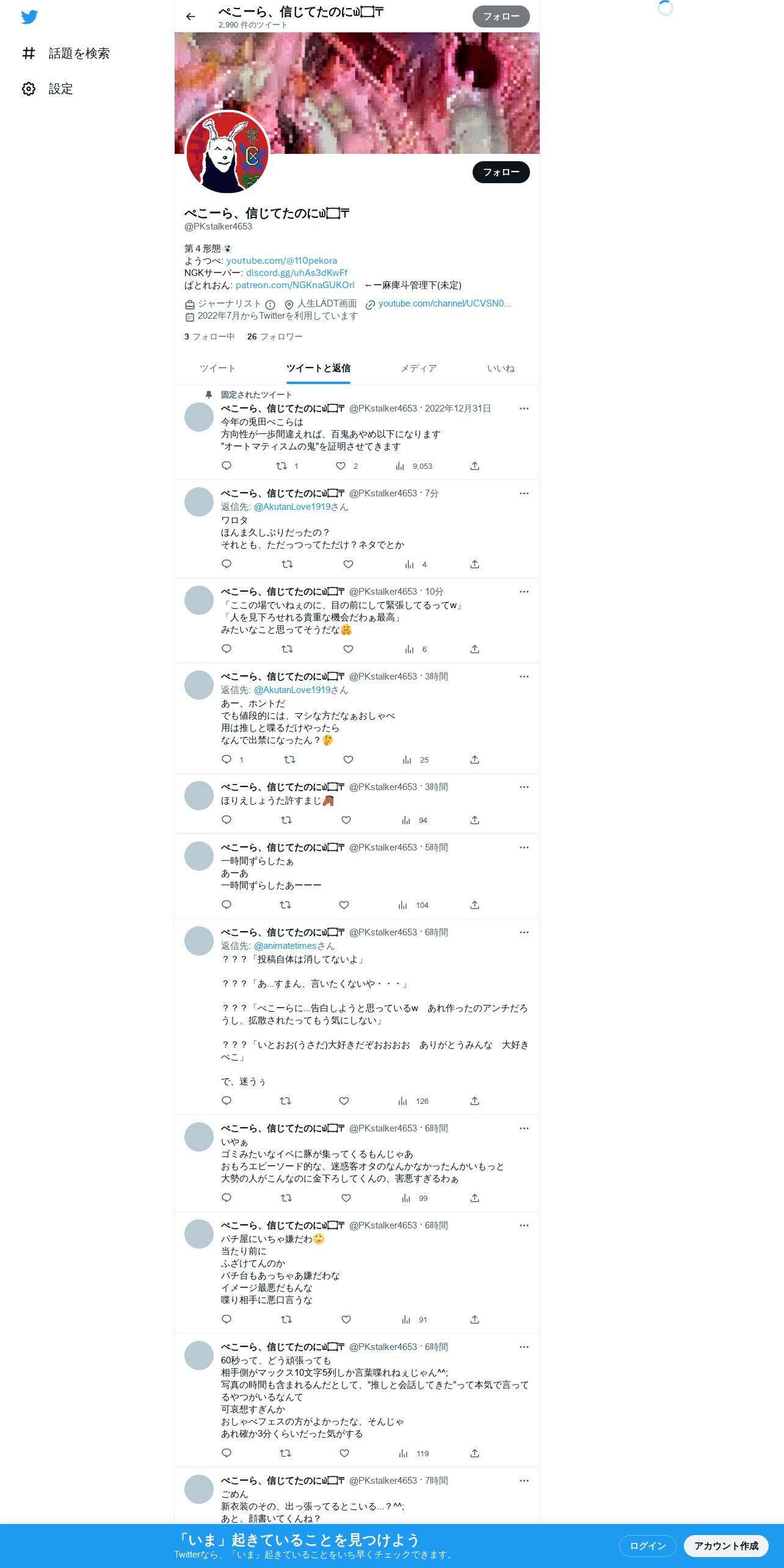
Task: Share the pinned tweet via upload icon
Action: tap(474, 466)
